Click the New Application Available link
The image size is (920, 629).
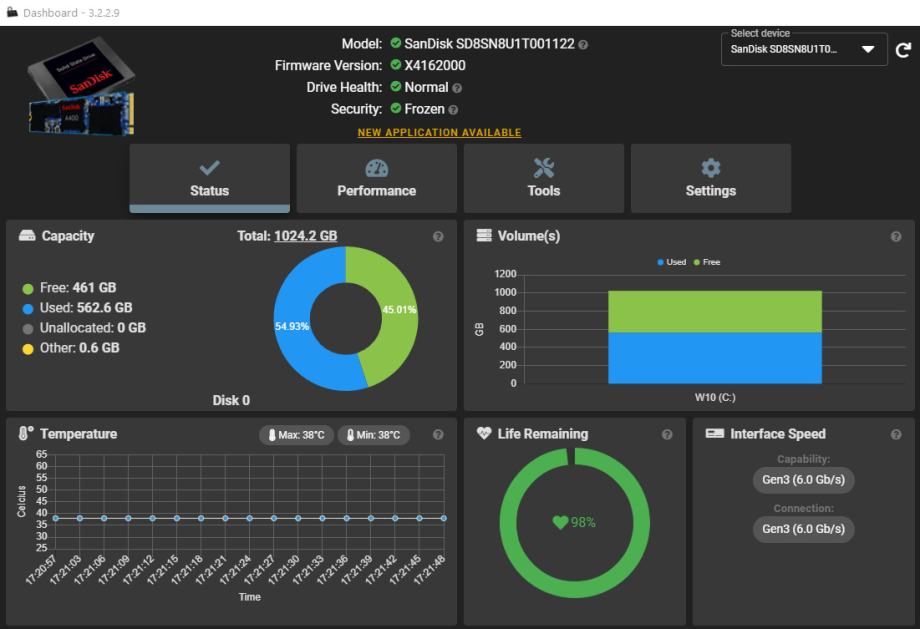439,133
